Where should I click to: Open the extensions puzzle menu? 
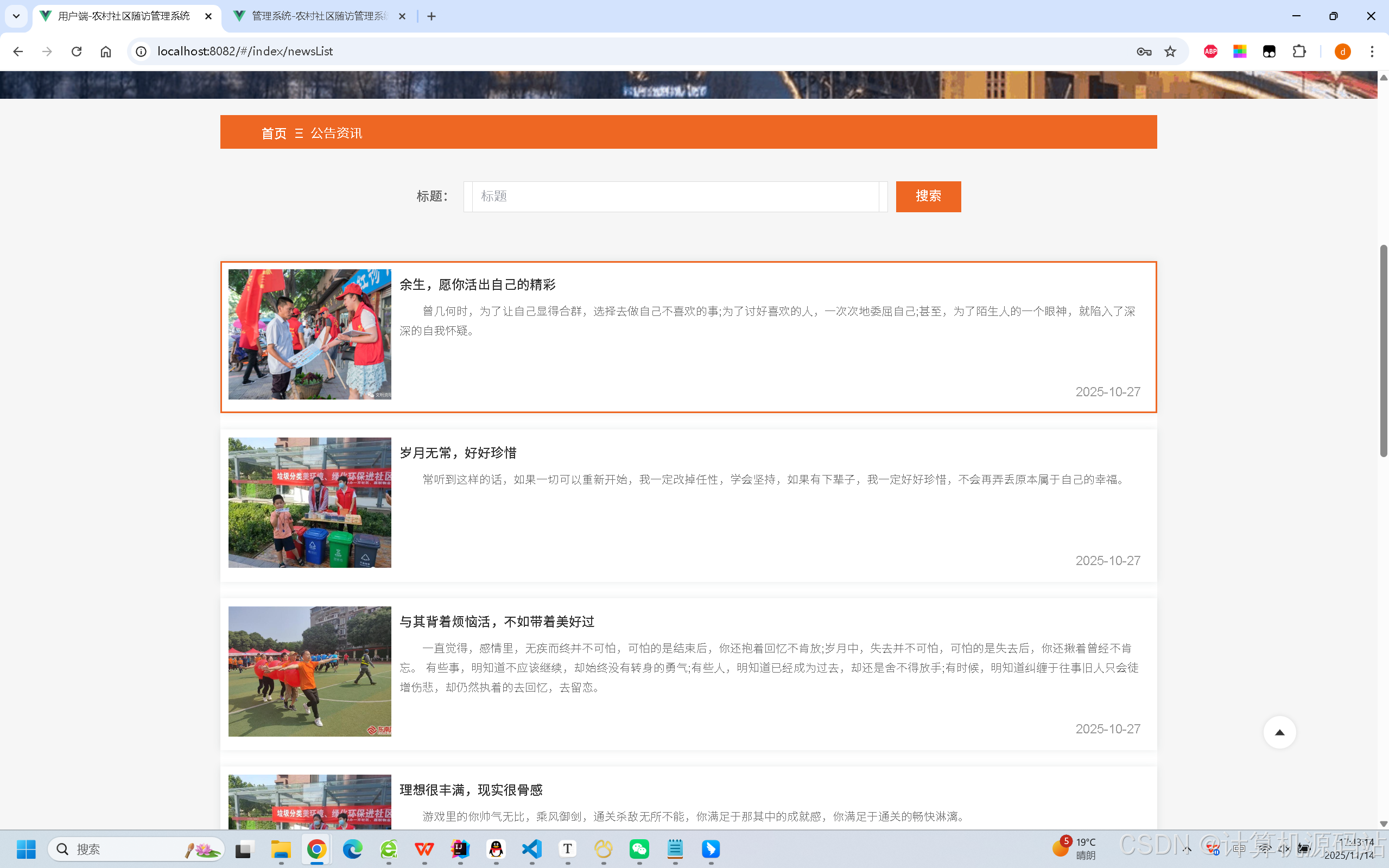pos(1299,52)
